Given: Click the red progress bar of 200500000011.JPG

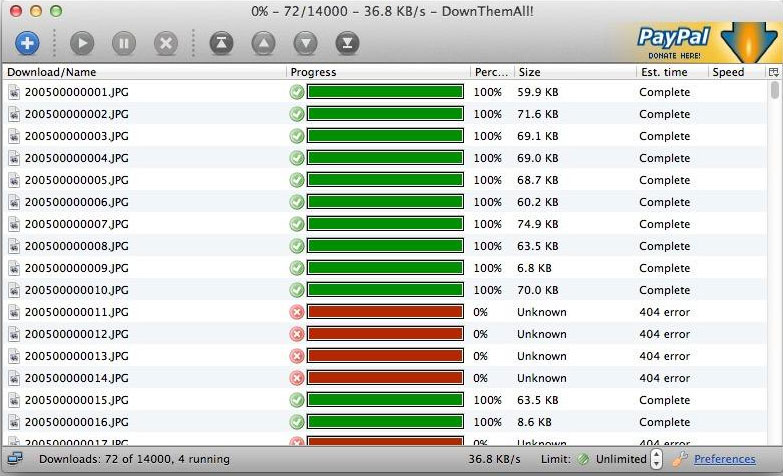Looking at the screenshot, I should [x=385, y=312].
